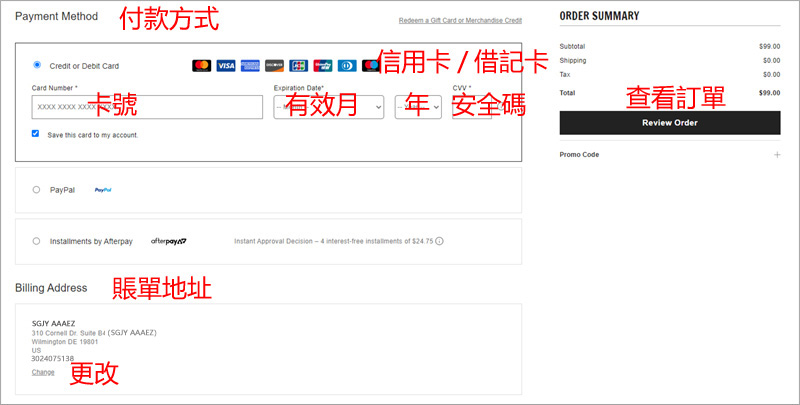
Task: Select the PayPal payment option
Action: click(37, 189)
